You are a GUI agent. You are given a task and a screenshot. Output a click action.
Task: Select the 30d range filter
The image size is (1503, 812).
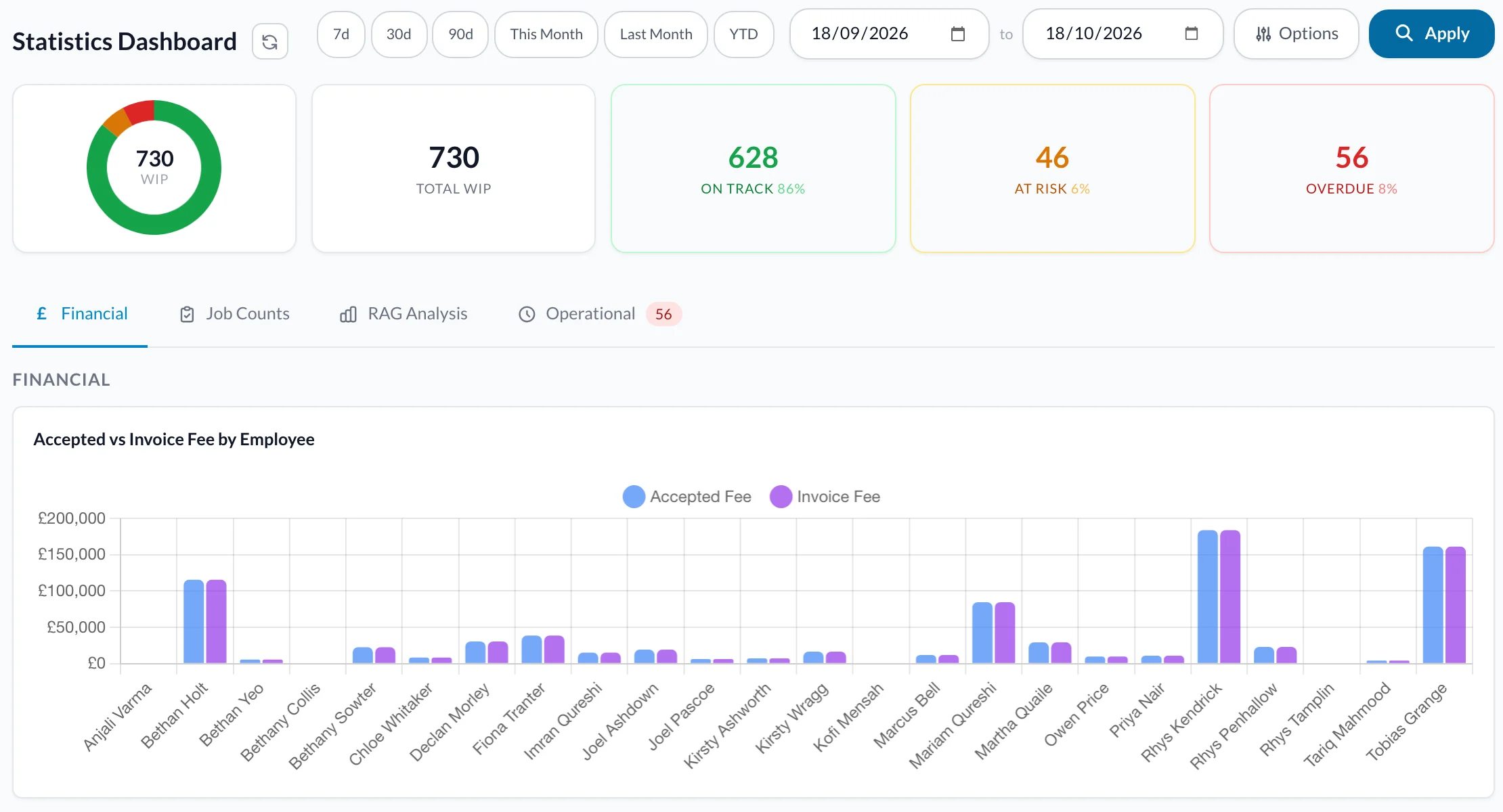tap(399, 35)
